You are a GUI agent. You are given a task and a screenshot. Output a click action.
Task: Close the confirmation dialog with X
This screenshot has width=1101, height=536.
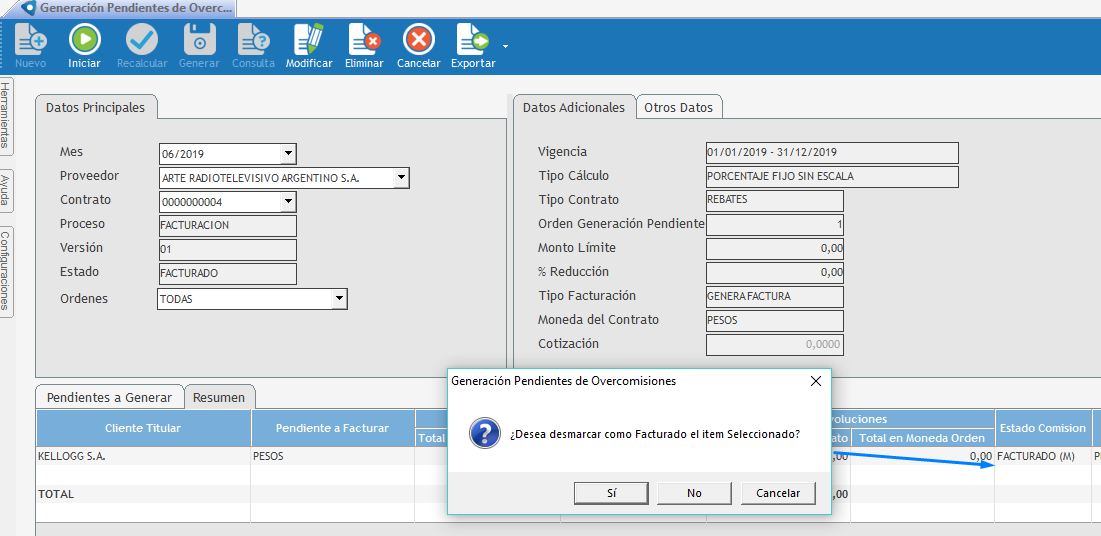pos(815,381)
